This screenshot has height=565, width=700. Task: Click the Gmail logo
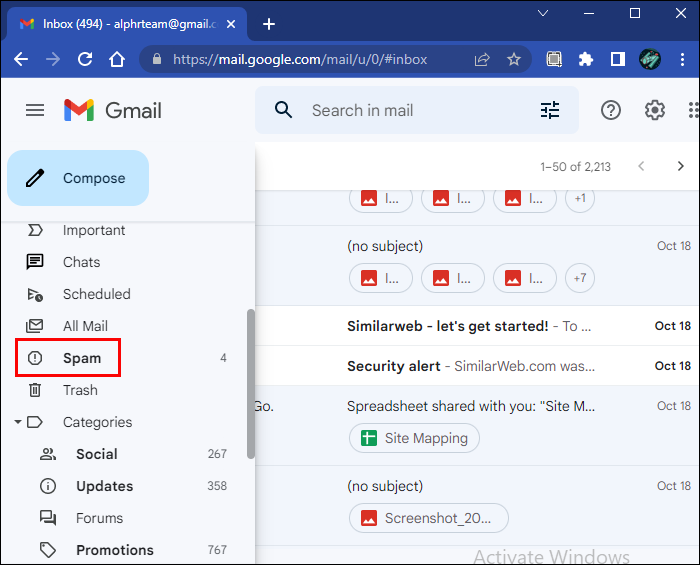coord(112,110)
